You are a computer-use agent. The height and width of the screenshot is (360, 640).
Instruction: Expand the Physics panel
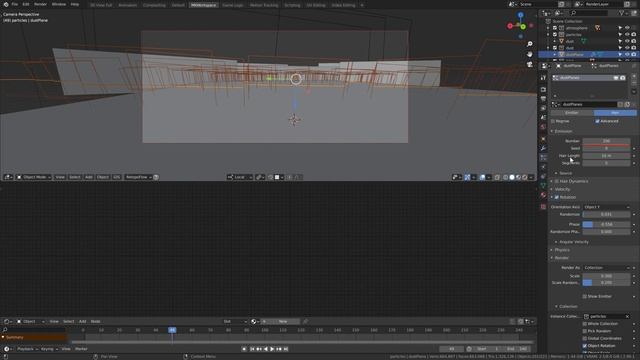pyautogui.click(x=562, y=250)
